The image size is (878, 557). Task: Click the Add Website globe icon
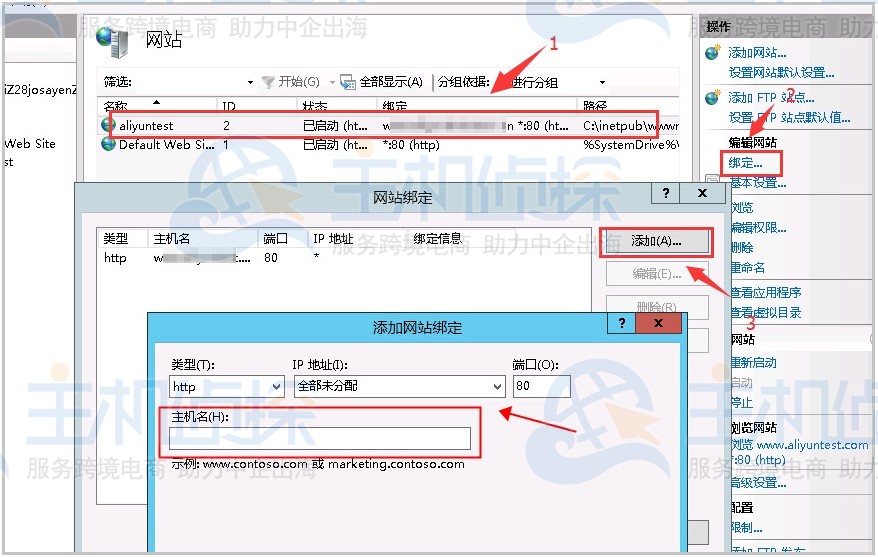click(x=713, y=53)
